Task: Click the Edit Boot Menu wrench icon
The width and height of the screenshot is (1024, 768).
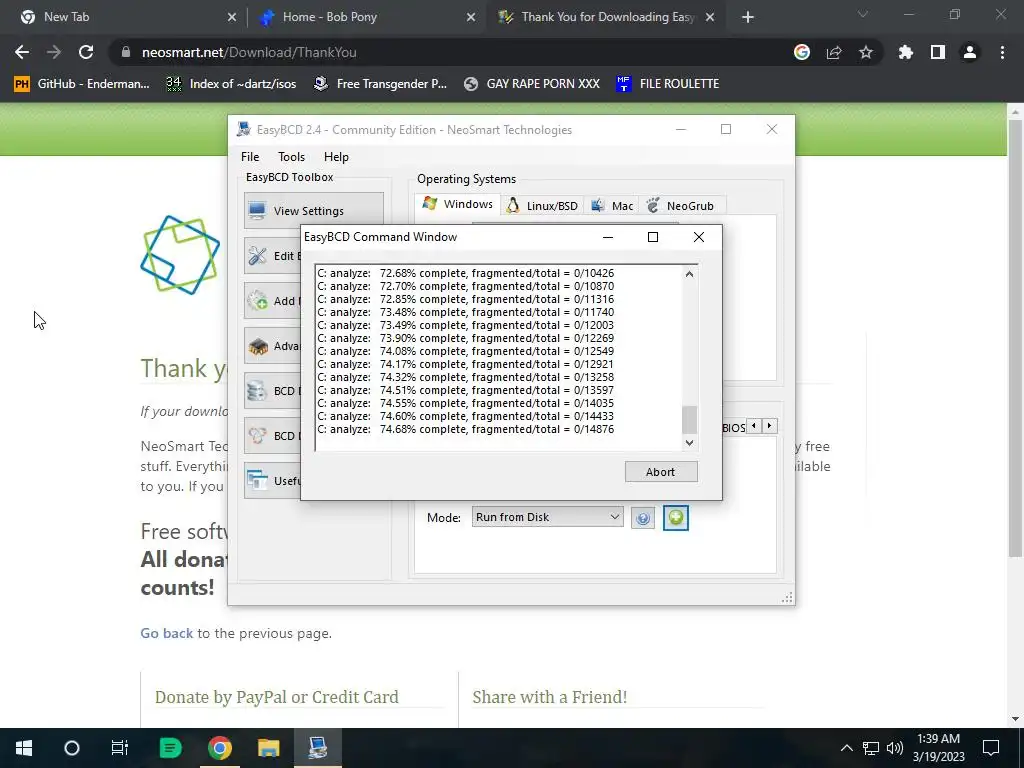Action: [257, 255]
